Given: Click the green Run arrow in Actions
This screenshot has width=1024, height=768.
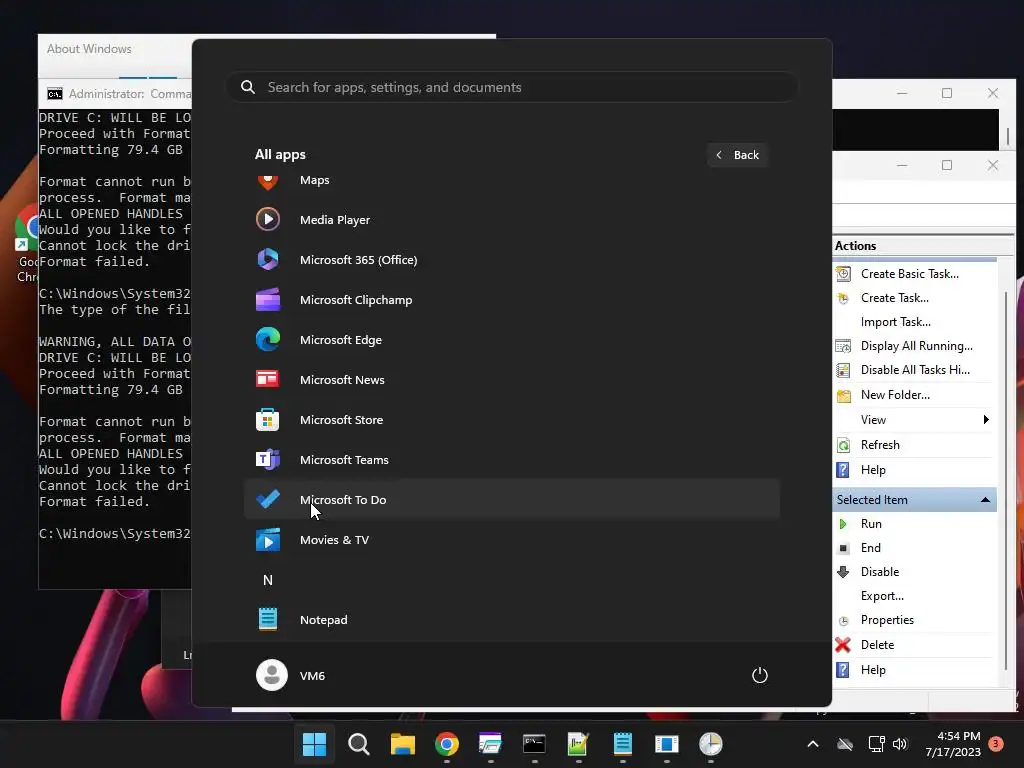Looking at the screenshot, I should tap(843, 524).
